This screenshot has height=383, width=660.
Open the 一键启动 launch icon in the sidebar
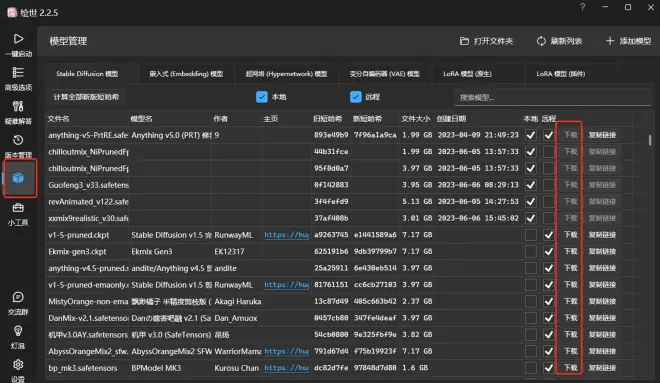click(x=18, y=39)
